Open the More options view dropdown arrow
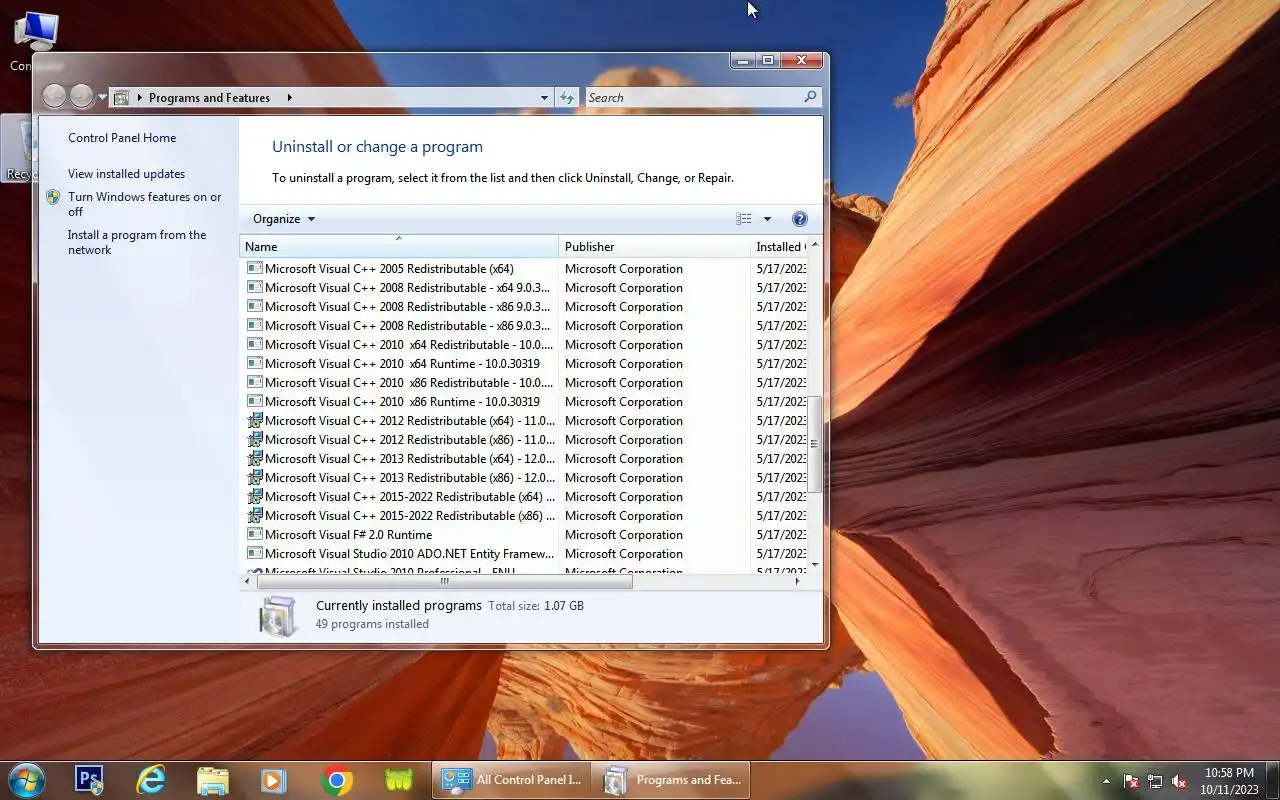This screenshot has width=1280, height=800. (x=767, y=219)
